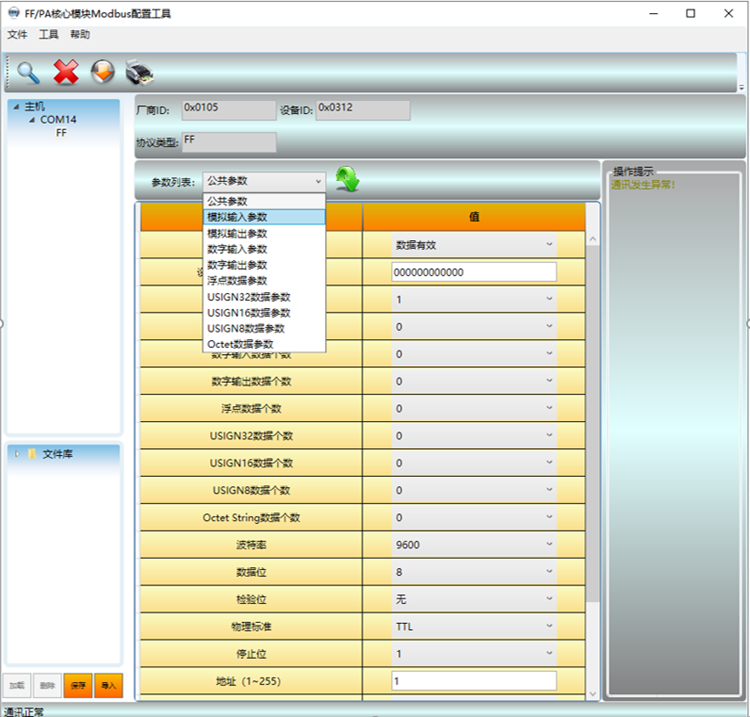The height and width of the screenshot is (717, 750).
Task: Click the 000000000000 input field
Action: click(474, 272)
